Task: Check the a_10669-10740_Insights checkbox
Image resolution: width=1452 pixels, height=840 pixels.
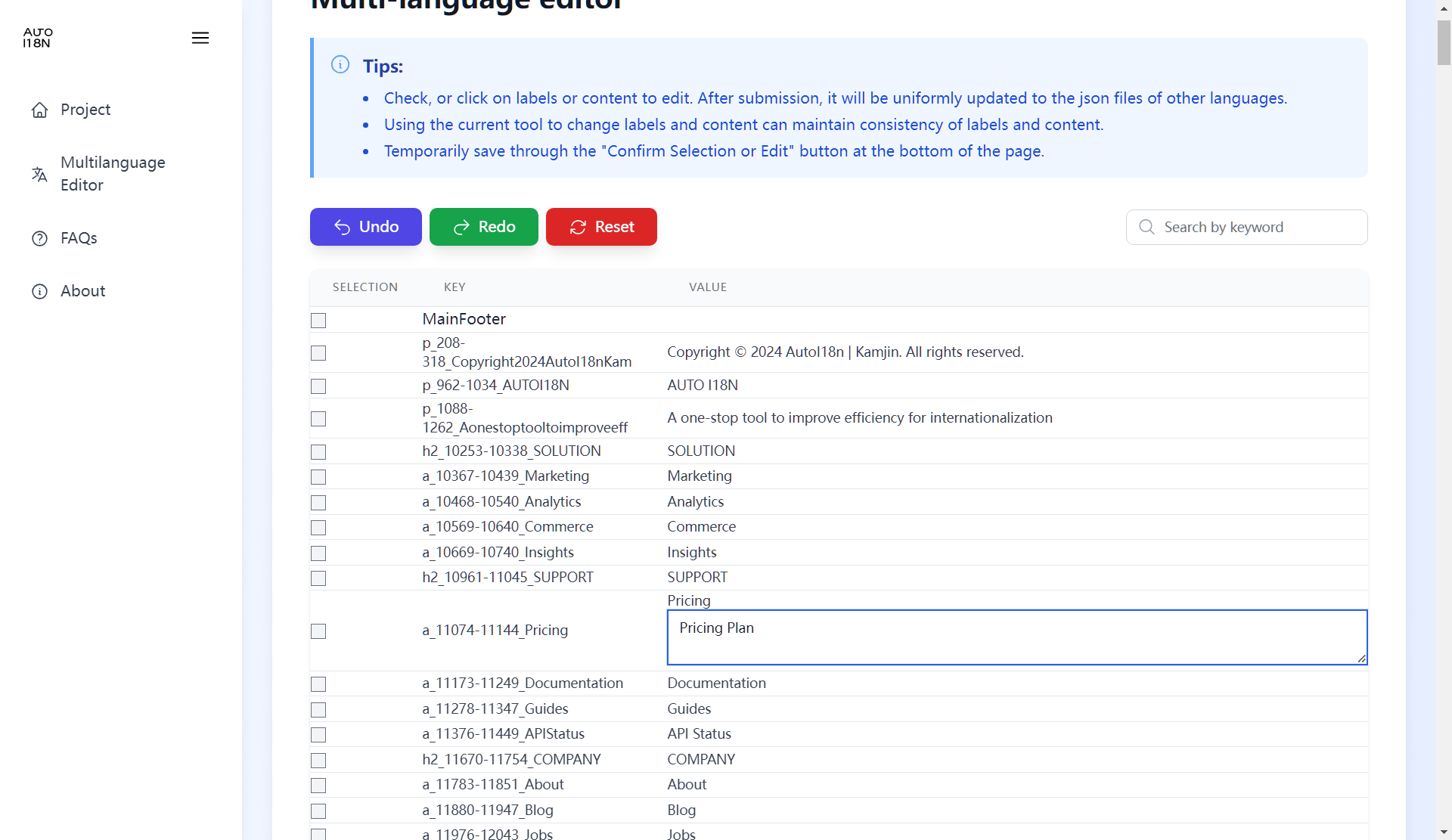Action: pos(318,553)
